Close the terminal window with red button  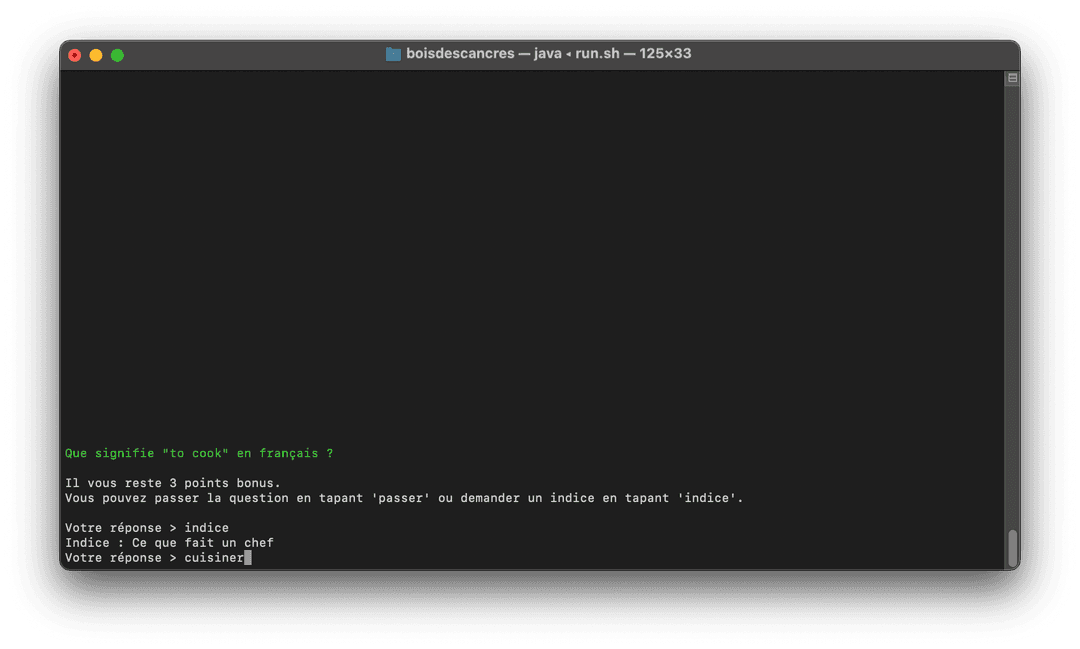tap(75, 55)
